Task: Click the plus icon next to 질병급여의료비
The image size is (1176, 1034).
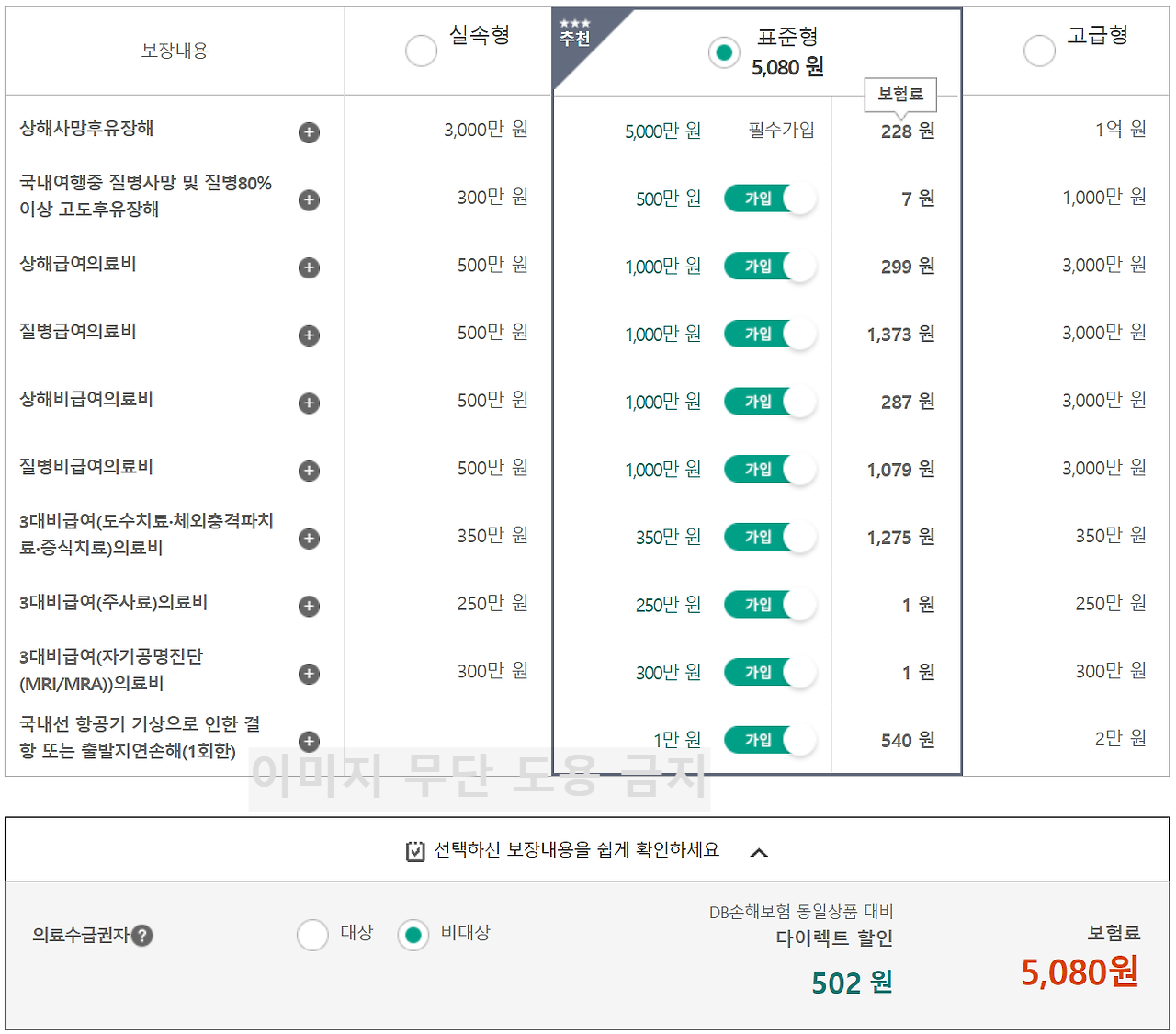Action: click(309, 335)
